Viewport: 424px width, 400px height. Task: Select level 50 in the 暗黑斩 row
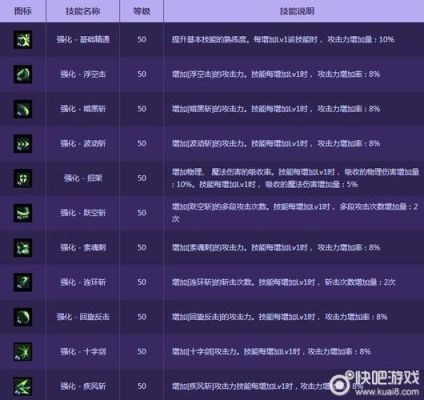coord(142,109)
